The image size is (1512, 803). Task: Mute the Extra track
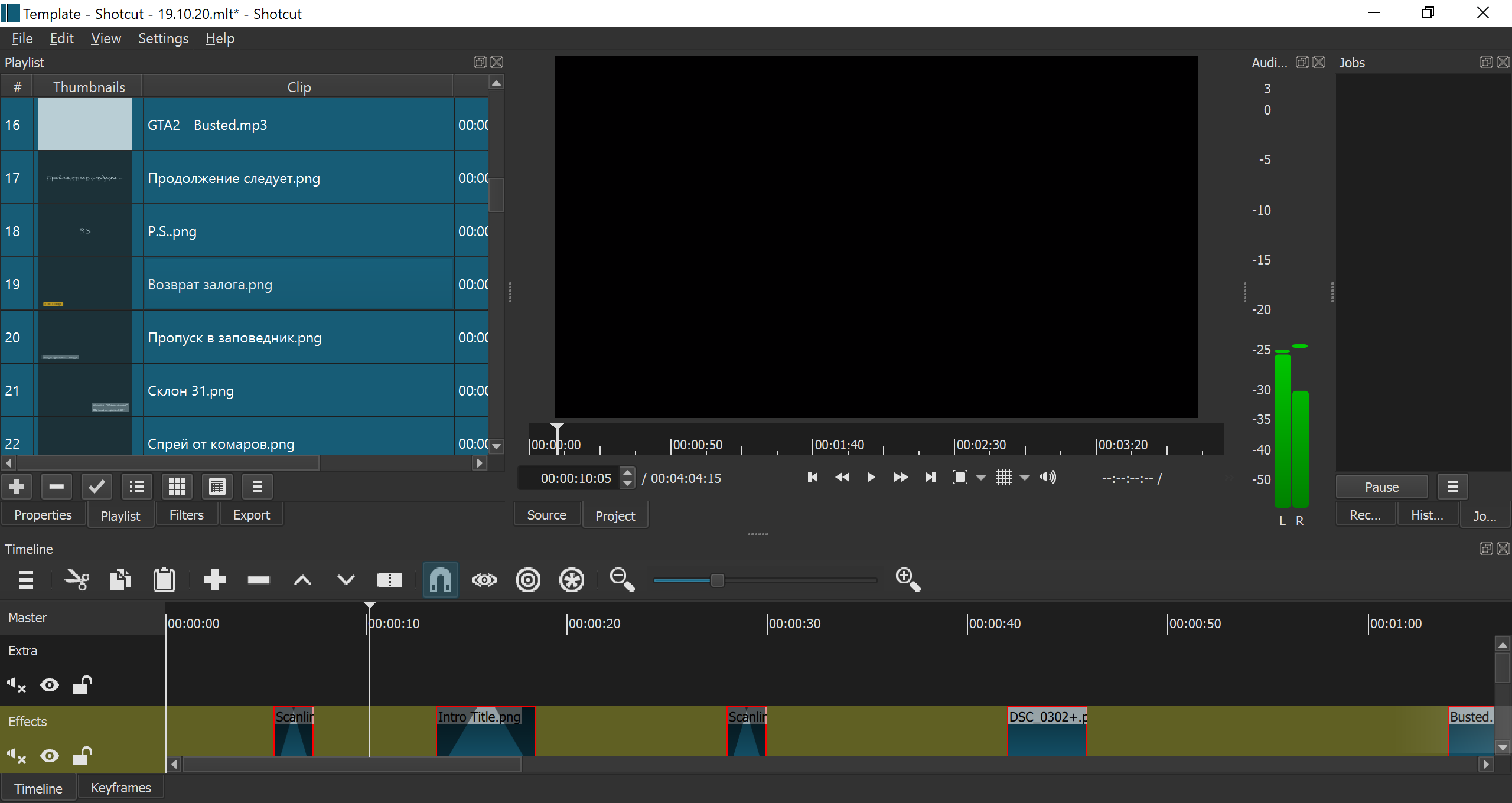(x=17, y=685)
